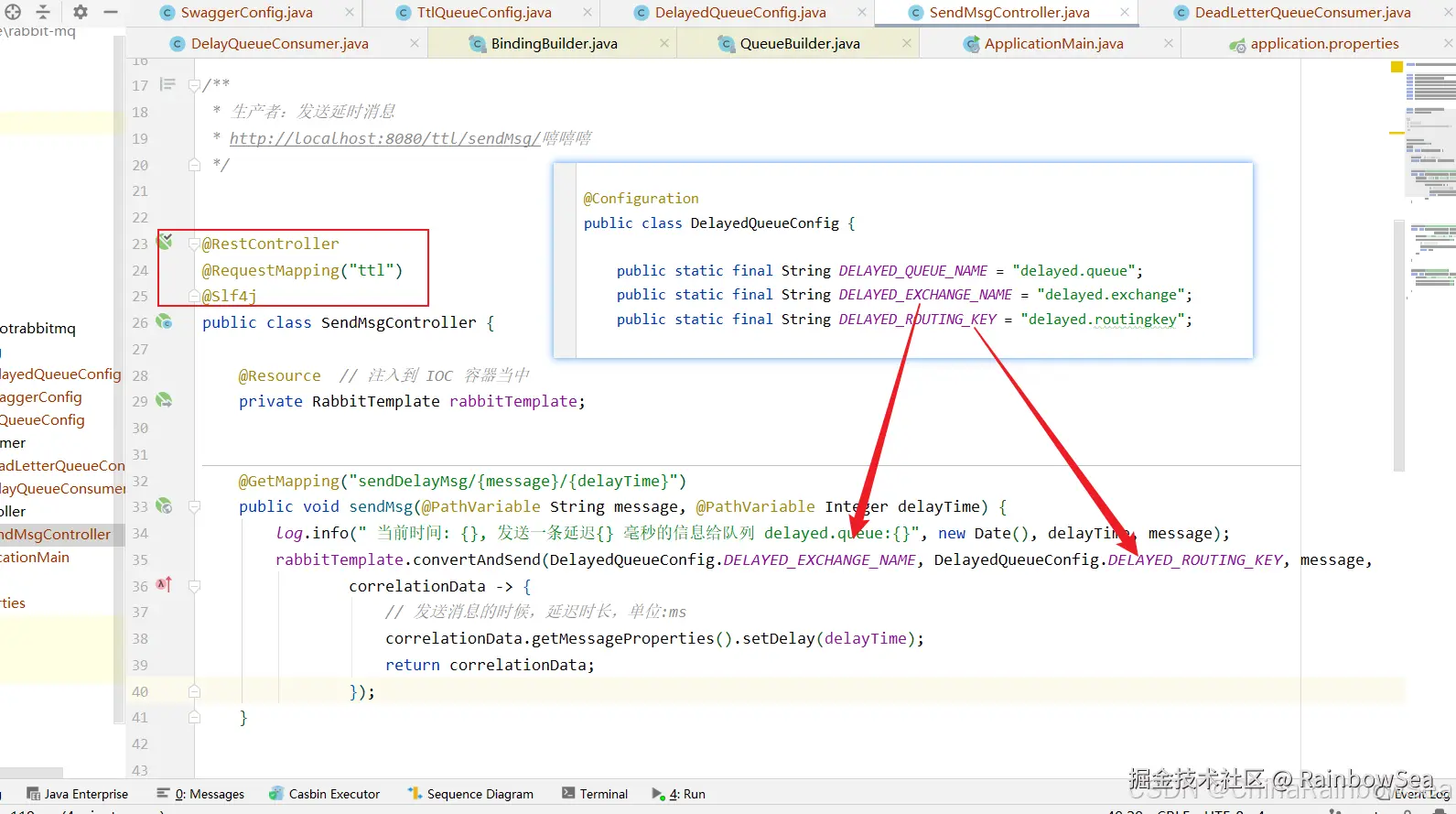
Task: Select aggerConfig in project tree
Action: coord(41,396)
